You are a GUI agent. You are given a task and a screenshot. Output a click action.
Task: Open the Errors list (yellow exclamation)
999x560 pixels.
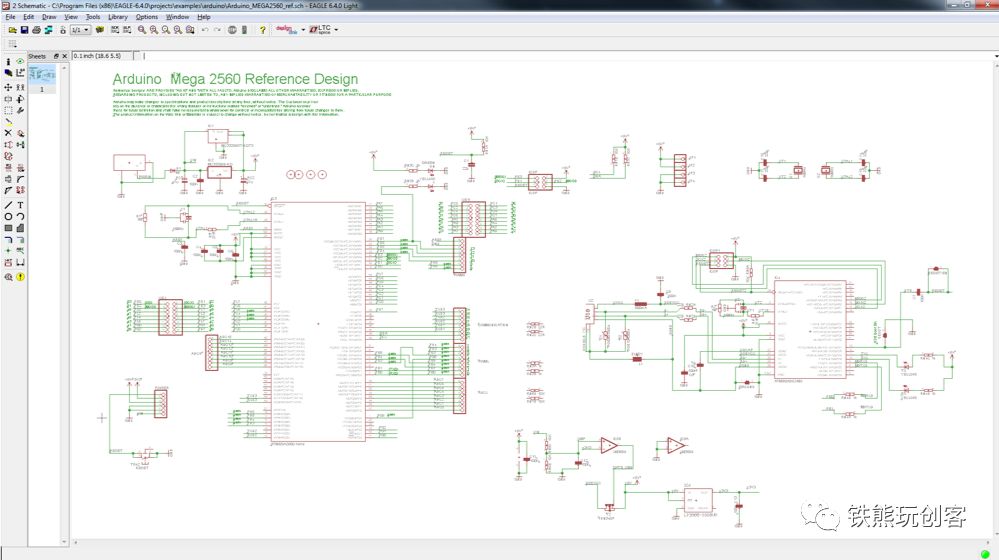tap(20, 277)
